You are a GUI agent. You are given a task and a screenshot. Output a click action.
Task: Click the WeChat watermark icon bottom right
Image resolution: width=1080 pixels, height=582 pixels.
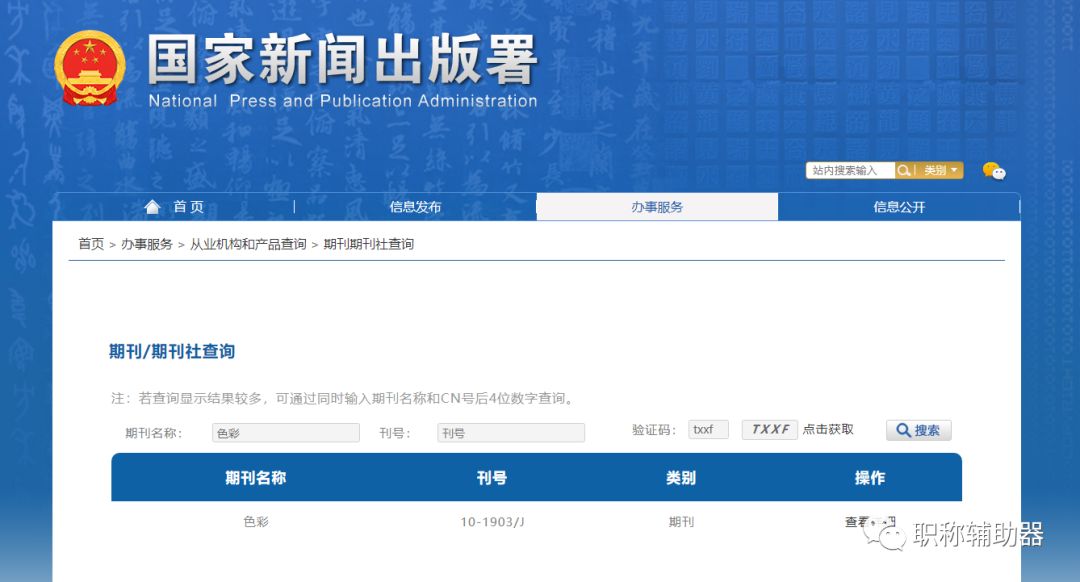pyautogui.click(x=886, y=538)
